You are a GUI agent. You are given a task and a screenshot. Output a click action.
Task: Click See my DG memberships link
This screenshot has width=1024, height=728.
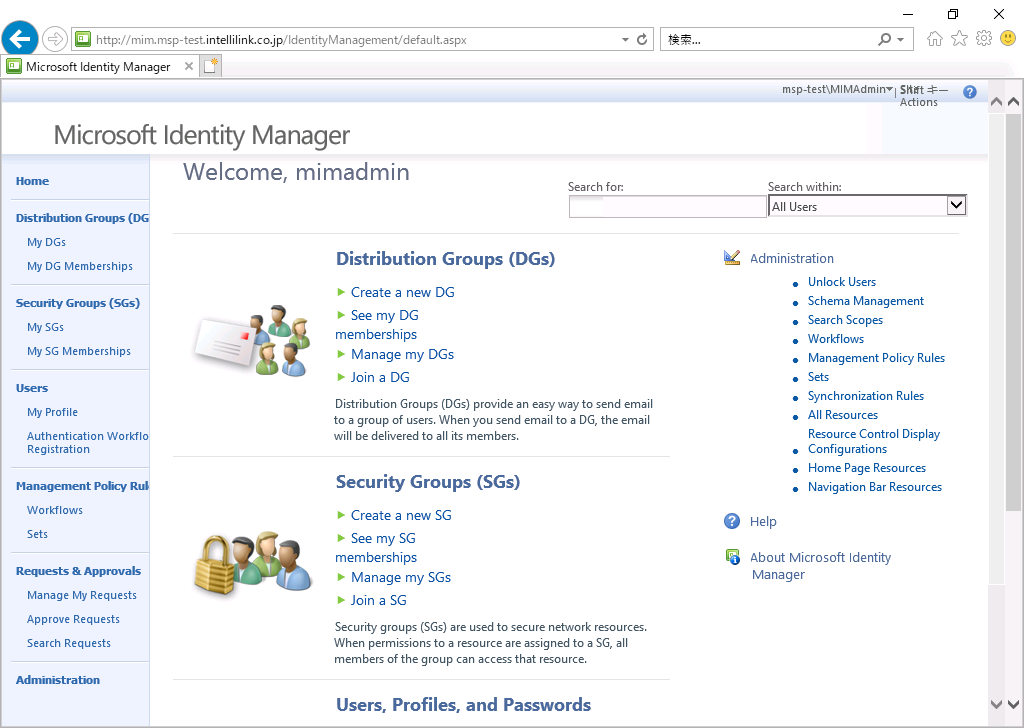pyautogui.click(x=377, y=324)
